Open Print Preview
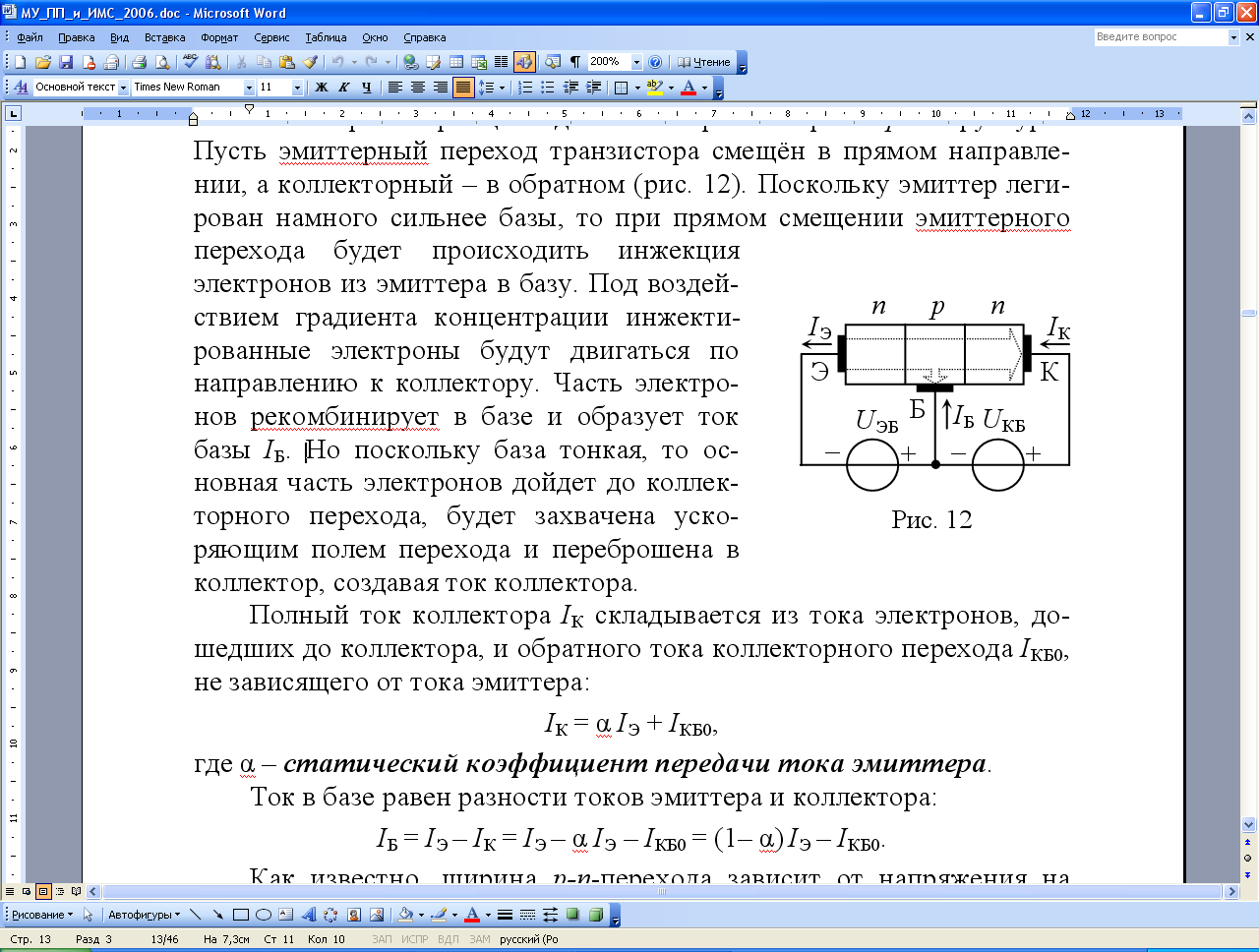The image size is (1259, 952). coord(162,62)
